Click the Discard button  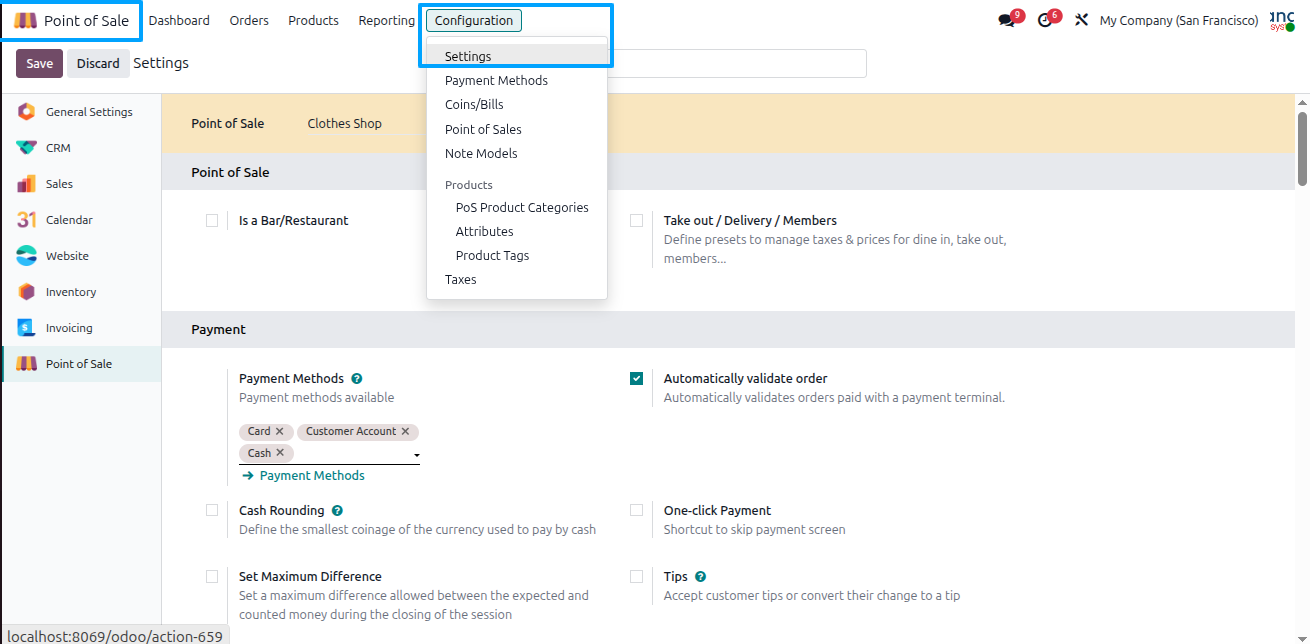point(98,63)
